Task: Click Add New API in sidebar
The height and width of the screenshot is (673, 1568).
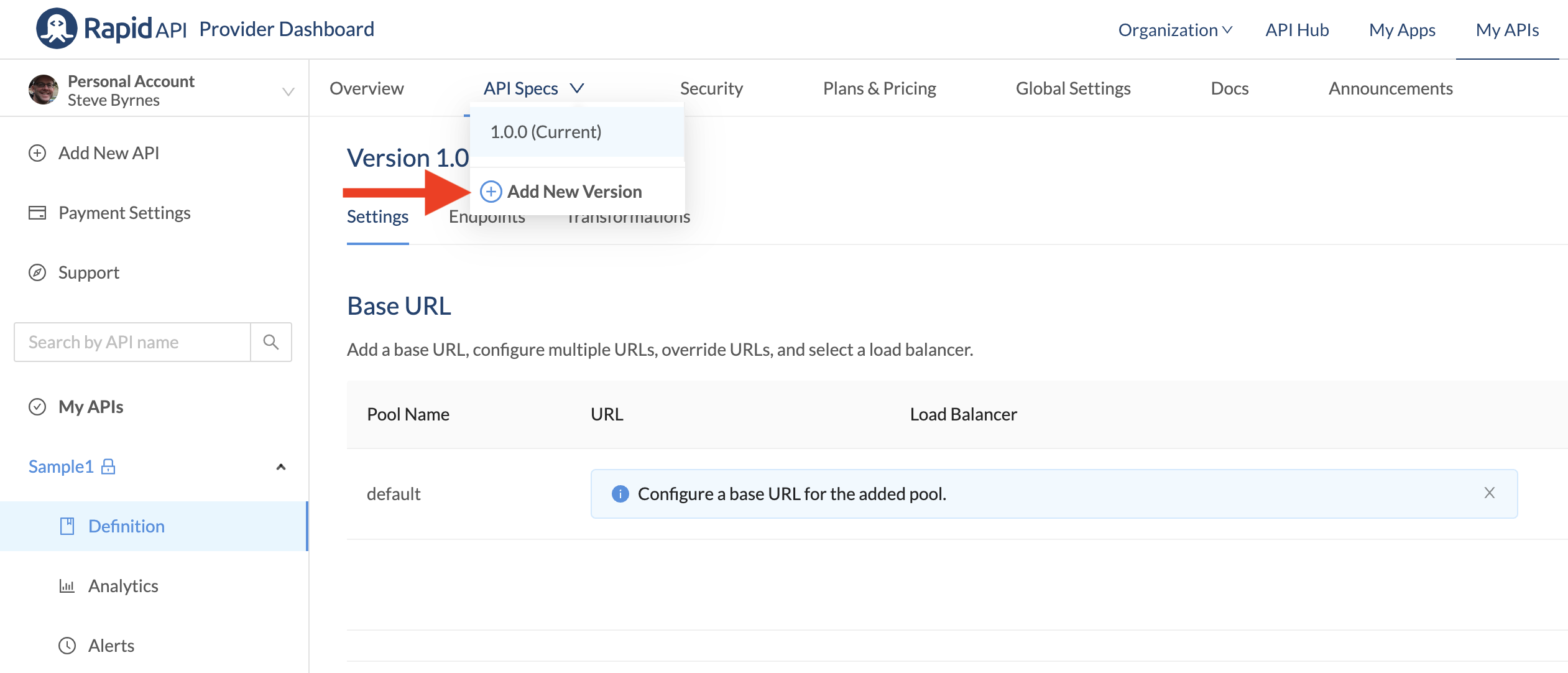Action: point(109,153)
